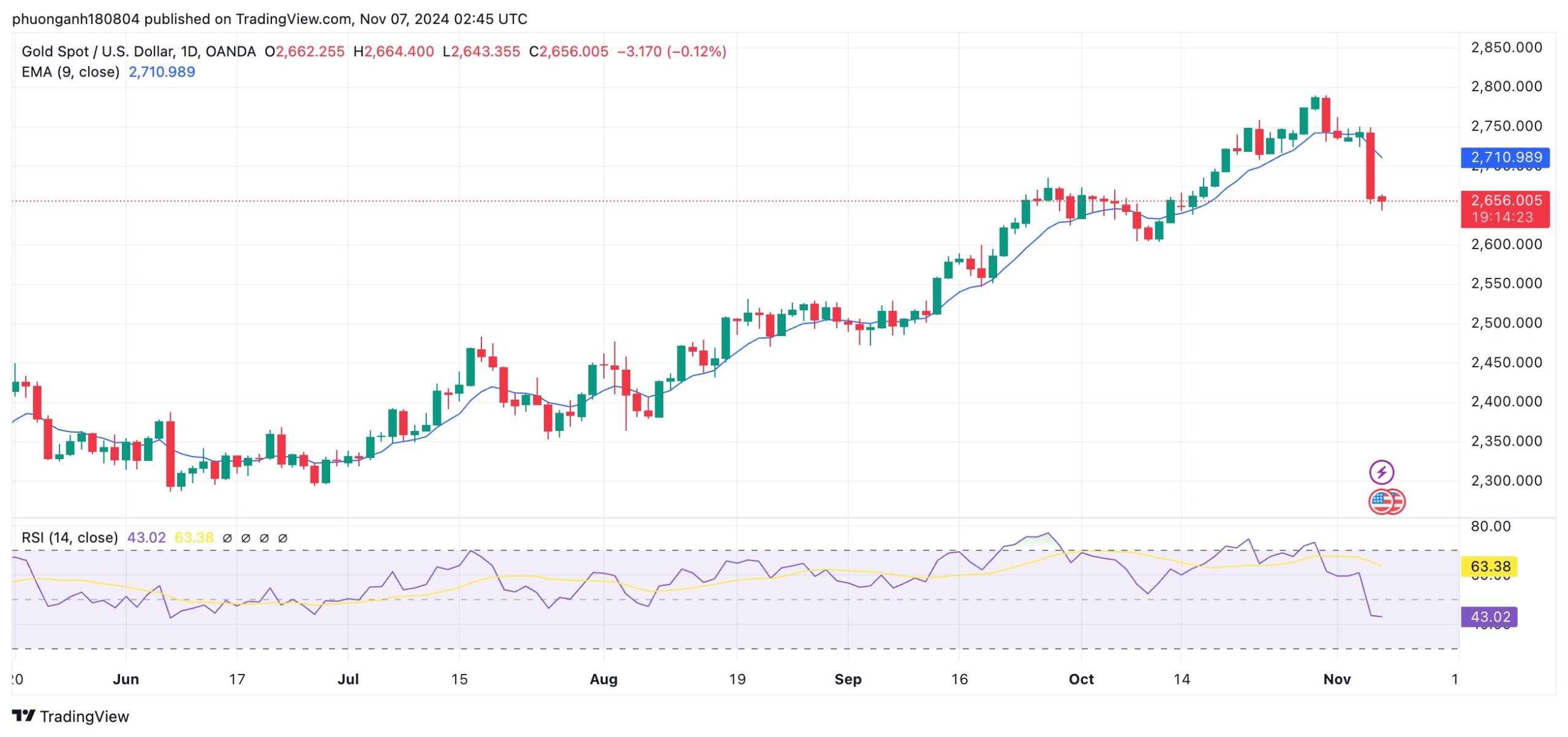This screenshot has height=737, width=1568.
Task: Click the third RSI empty-value symbol
Action: pyautogui.click(x=264, y=538)
